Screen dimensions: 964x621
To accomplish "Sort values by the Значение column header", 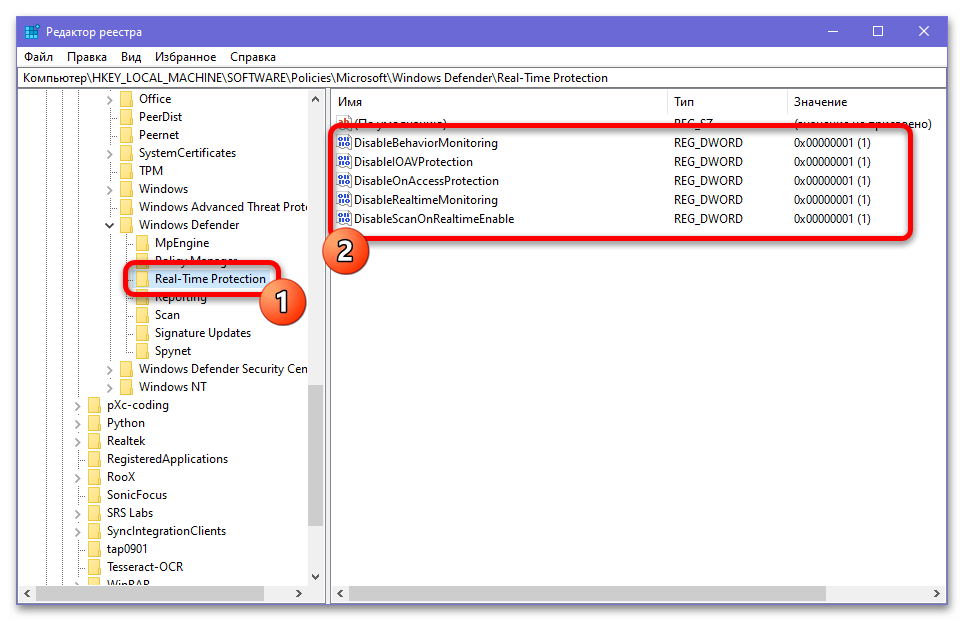I will pos(866,102).
